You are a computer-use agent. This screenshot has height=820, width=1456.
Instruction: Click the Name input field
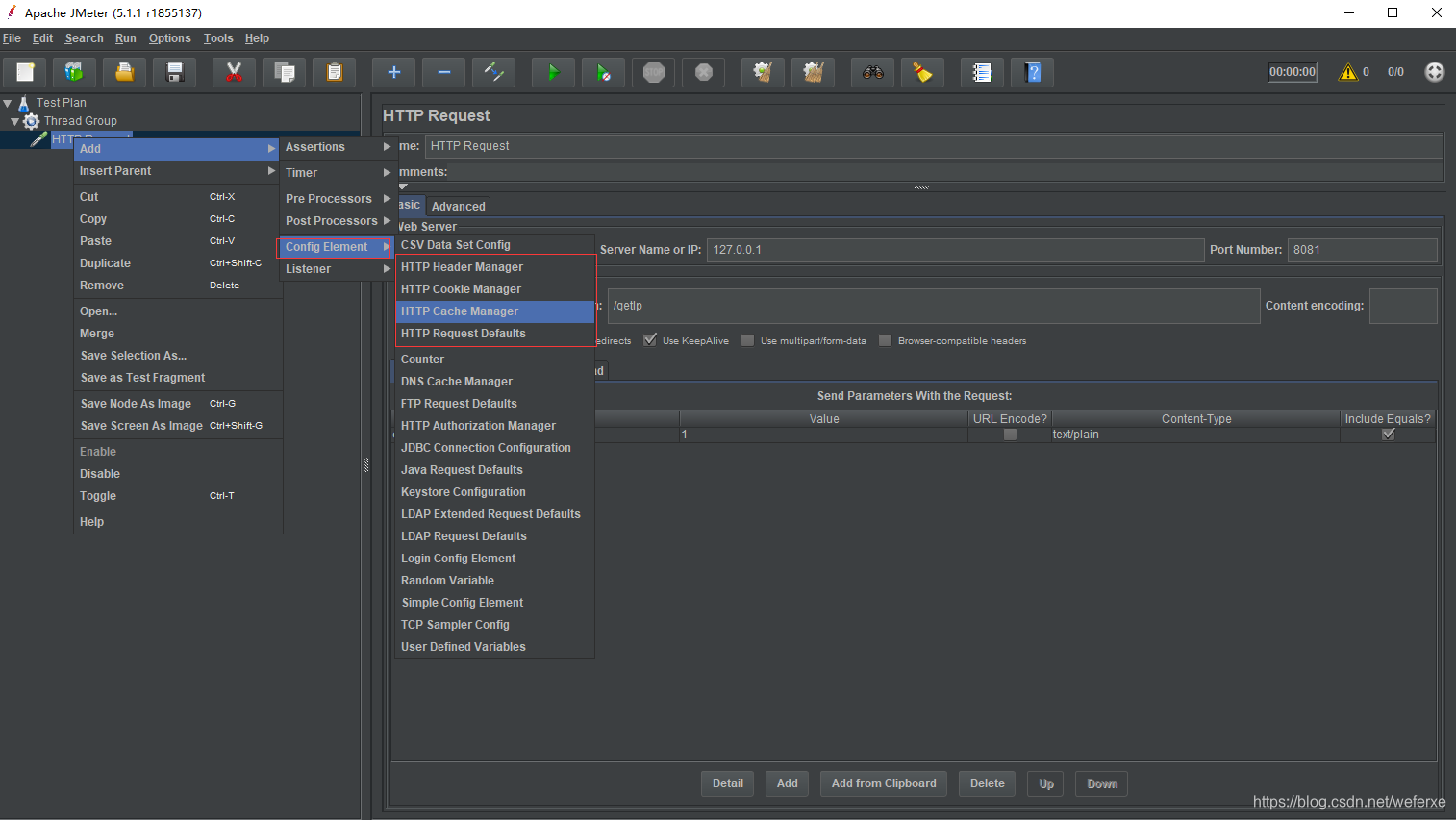tap(934, 146)
